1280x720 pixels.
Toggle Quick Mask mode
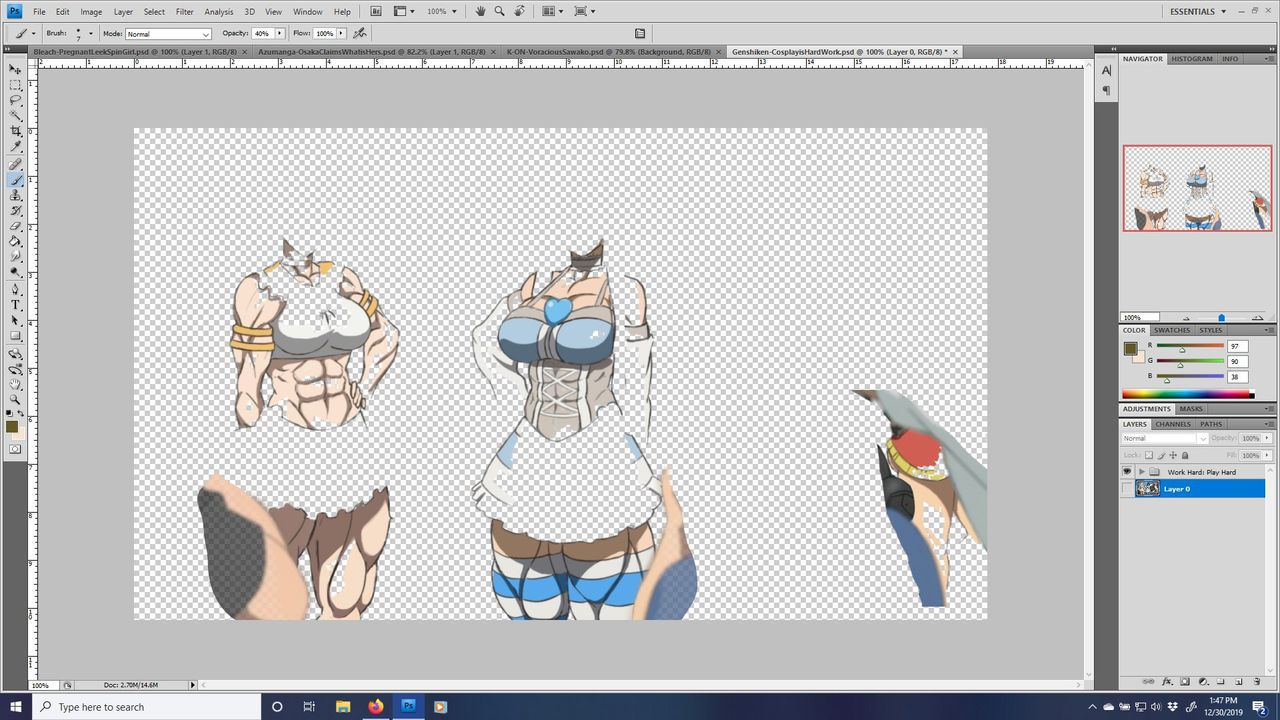(15, 449)
